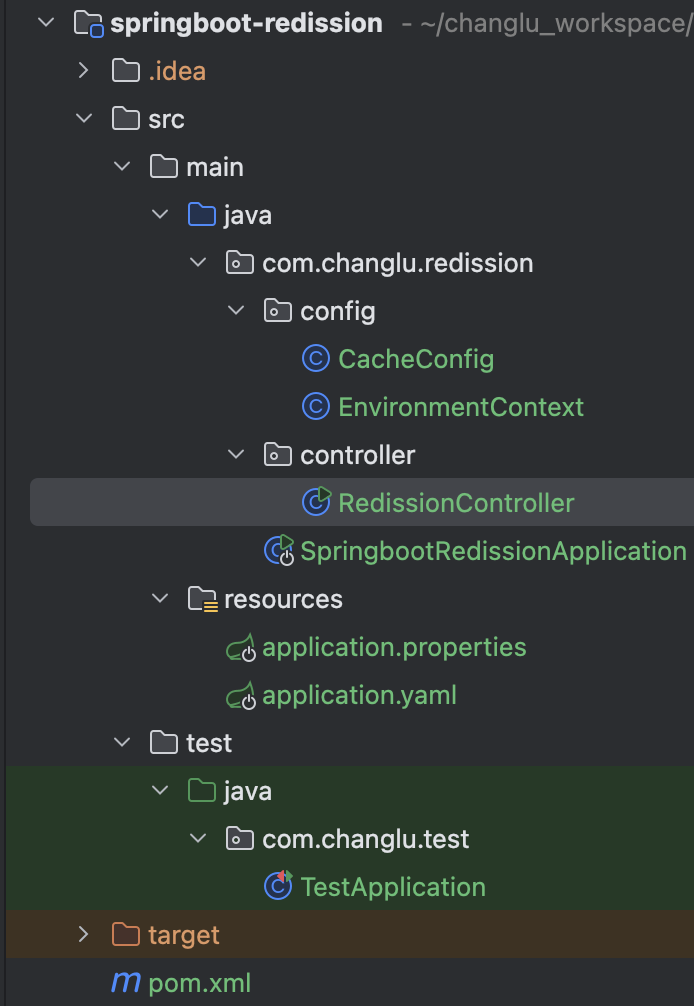
Task: Select the springboot-redission project name
Action: click(246, 23)
